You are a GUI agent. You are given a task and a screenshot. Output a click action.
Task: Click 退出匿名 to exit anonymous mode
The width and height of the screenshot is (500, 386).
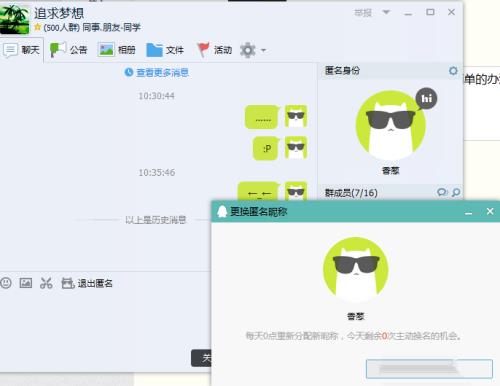click(x=87, y=283)
